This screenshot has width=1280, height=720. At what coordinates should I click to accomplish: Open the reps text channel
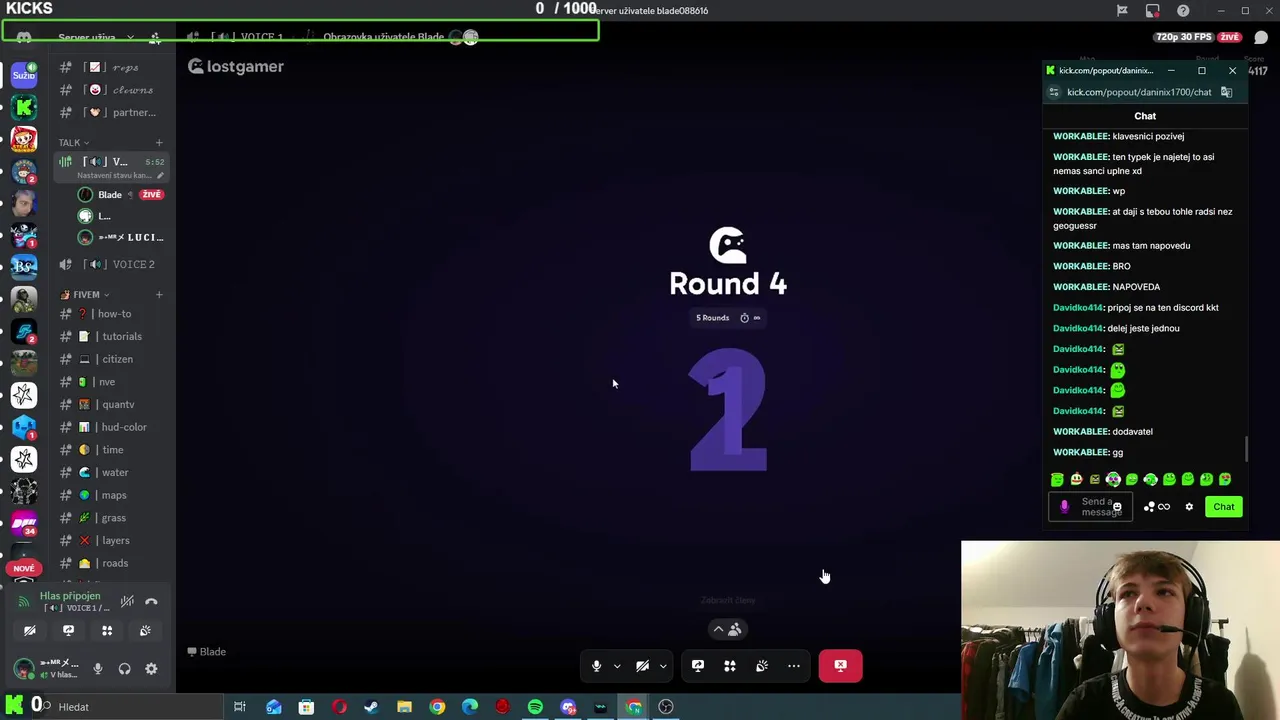click(x=110, y=67)
